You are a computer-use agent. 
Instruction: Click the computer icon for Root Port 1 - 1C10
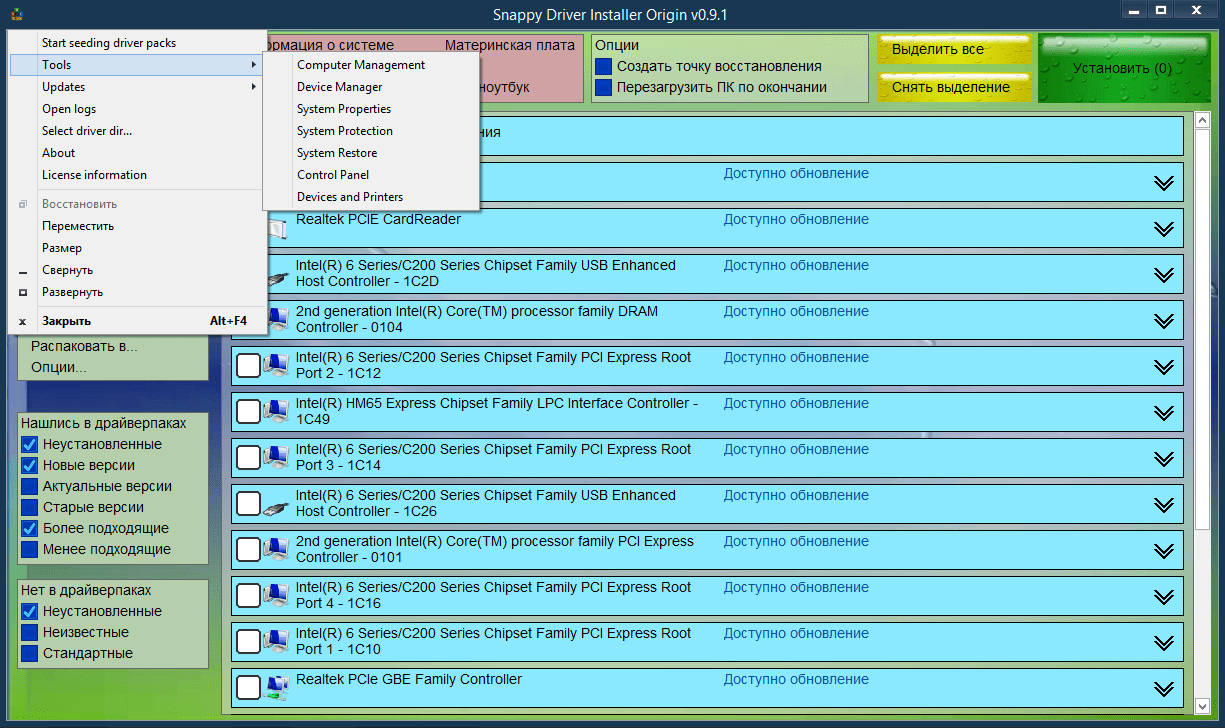click(x=277, y=641)
